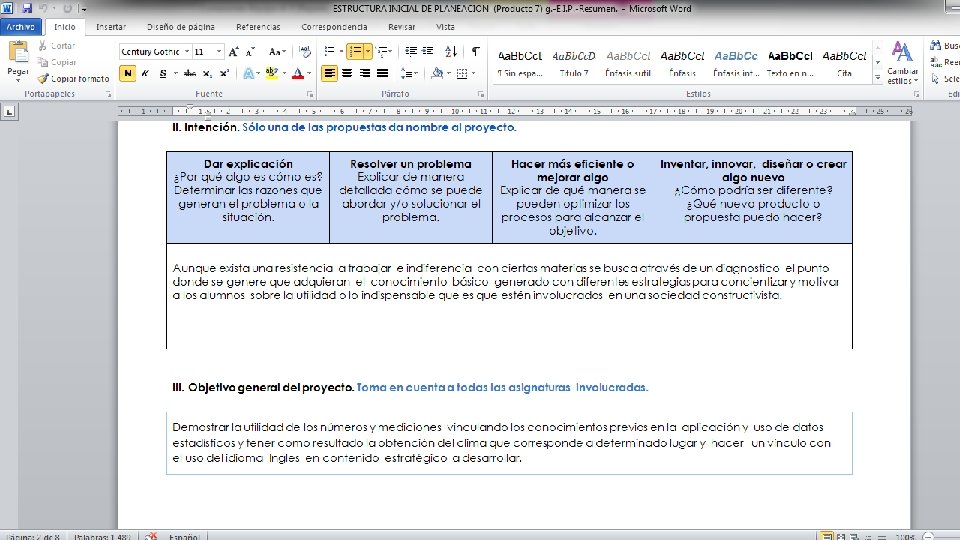Click the shrink font (smaller A) icon
960x540 pixels.
[250, 52]
